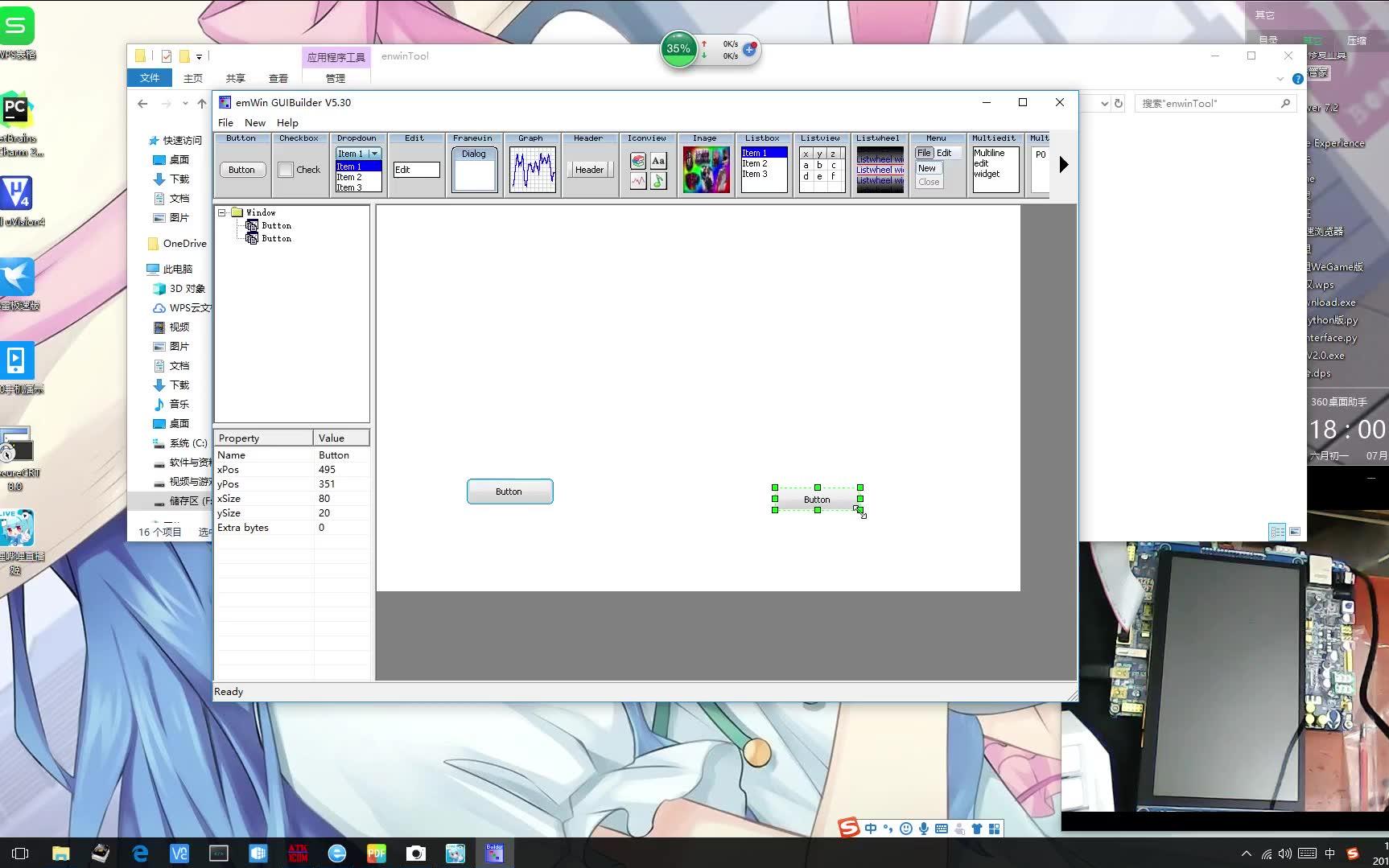Open the File menu in GUIBuilder

click(225, 122)
